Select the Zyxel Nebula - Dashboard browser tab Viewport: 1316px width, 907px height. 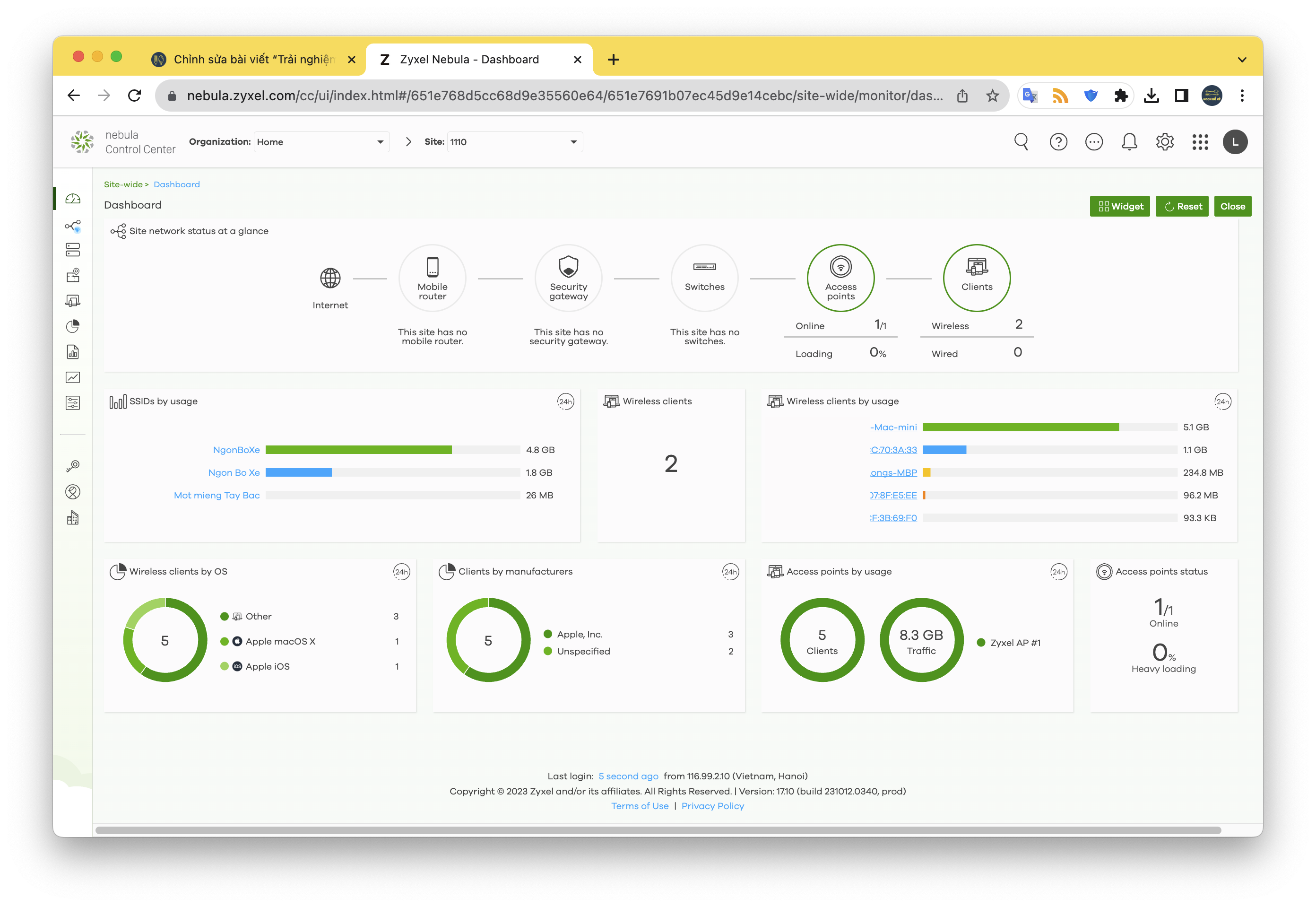point(479,60)
